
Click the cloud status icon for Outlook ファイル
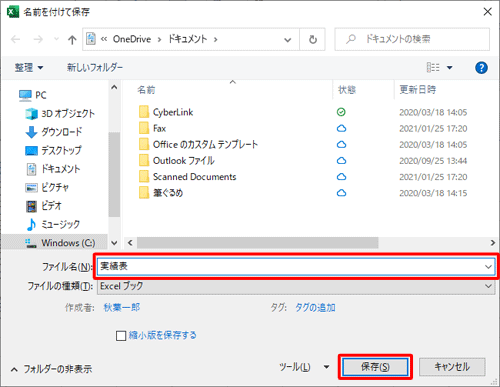[x=341, y=161]
